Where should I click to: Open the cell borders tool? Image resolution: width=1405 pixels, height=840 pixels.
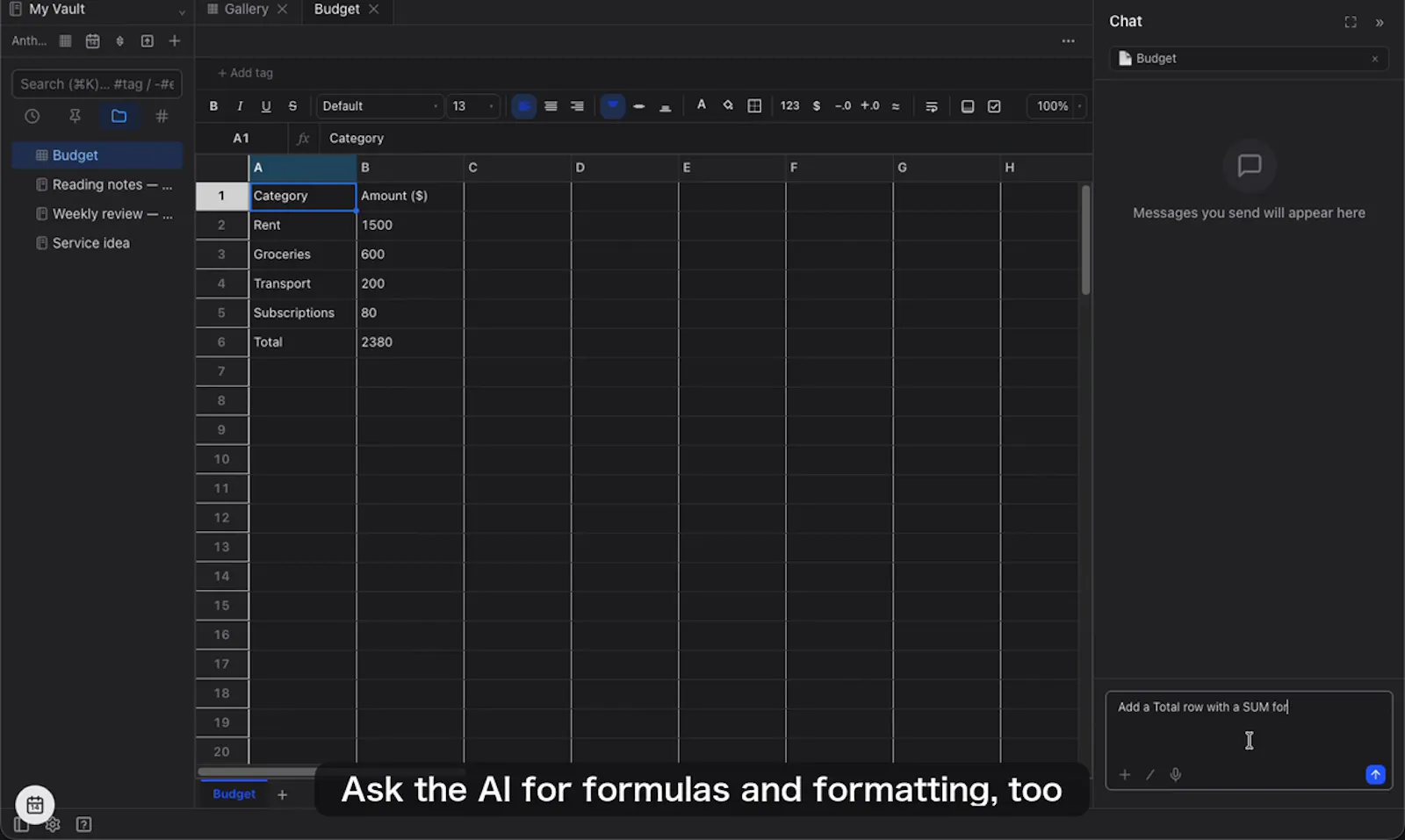click(754, 106)
